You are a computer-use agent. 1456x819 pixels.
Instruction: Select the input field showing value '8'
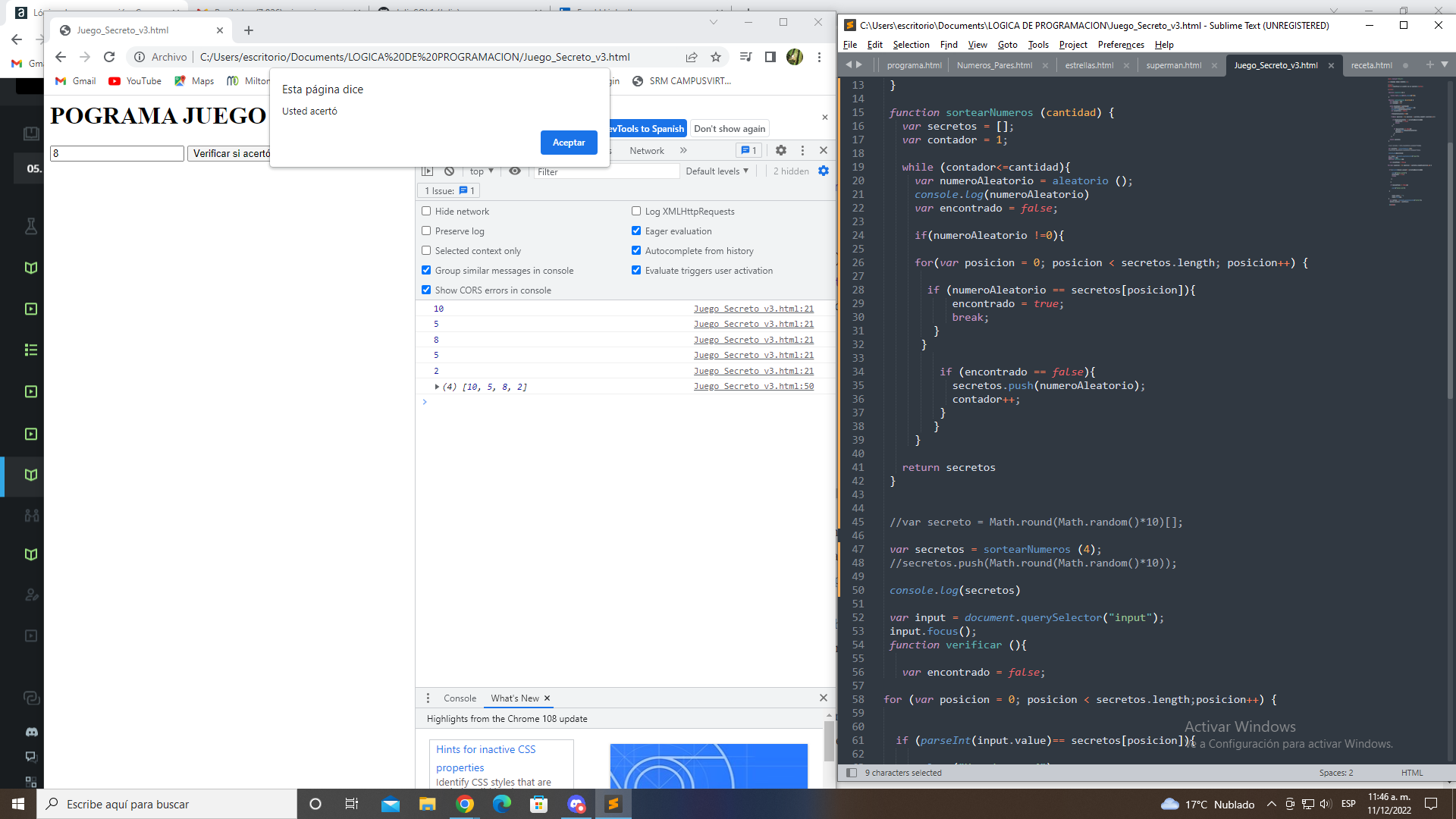coord(115,153)
